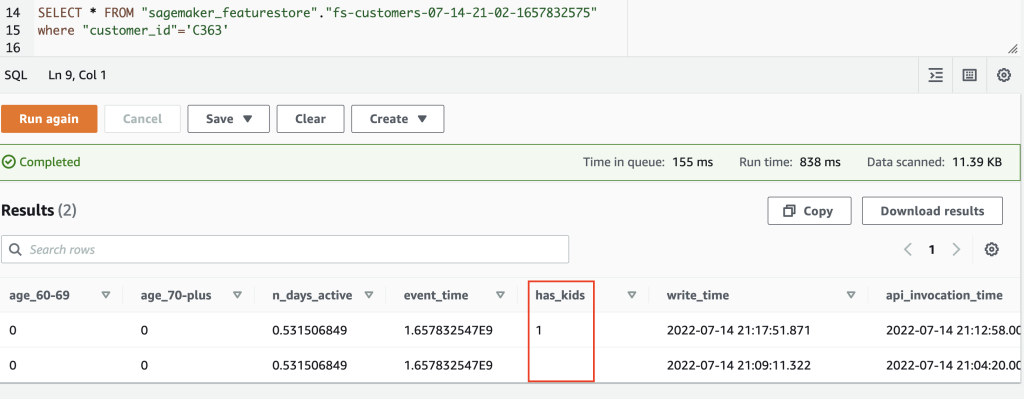This screenshot has width=1024, height=399.
Task: Click the Search rows field
Action: pyautogui.click(x=285, y=249)
